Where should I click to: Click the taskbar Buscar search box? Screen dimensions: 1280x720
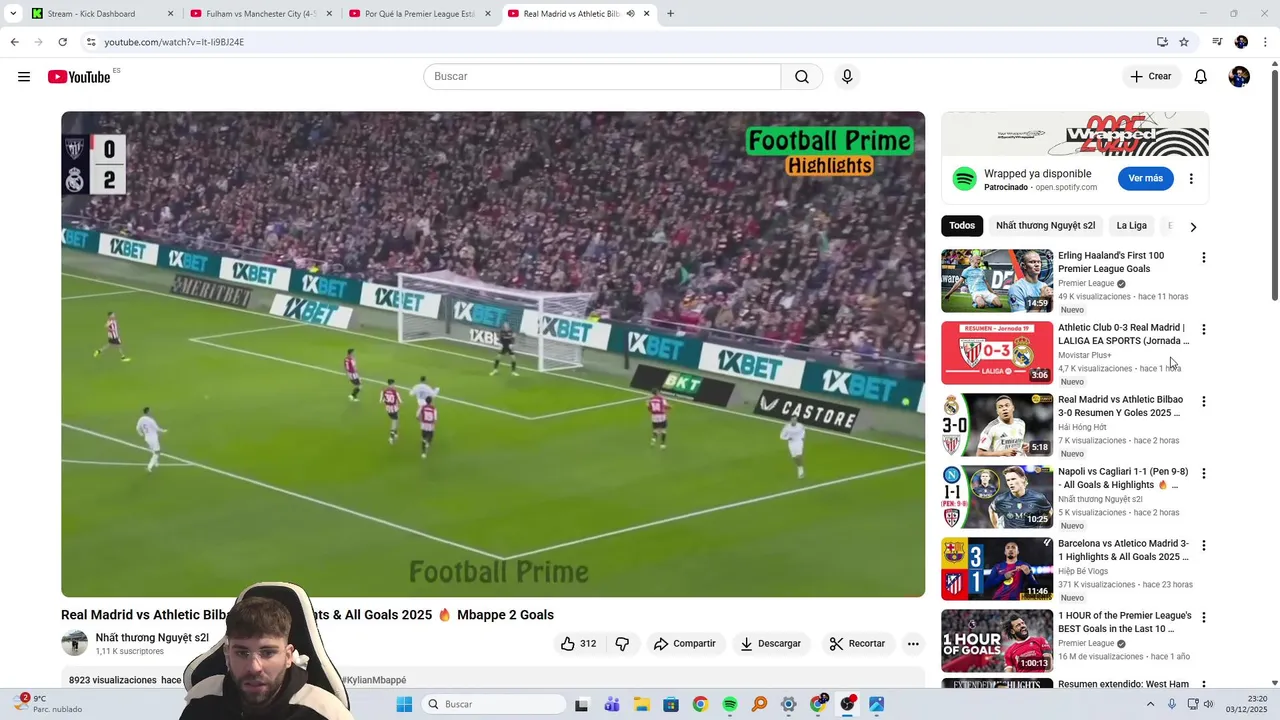coord(493,705)
